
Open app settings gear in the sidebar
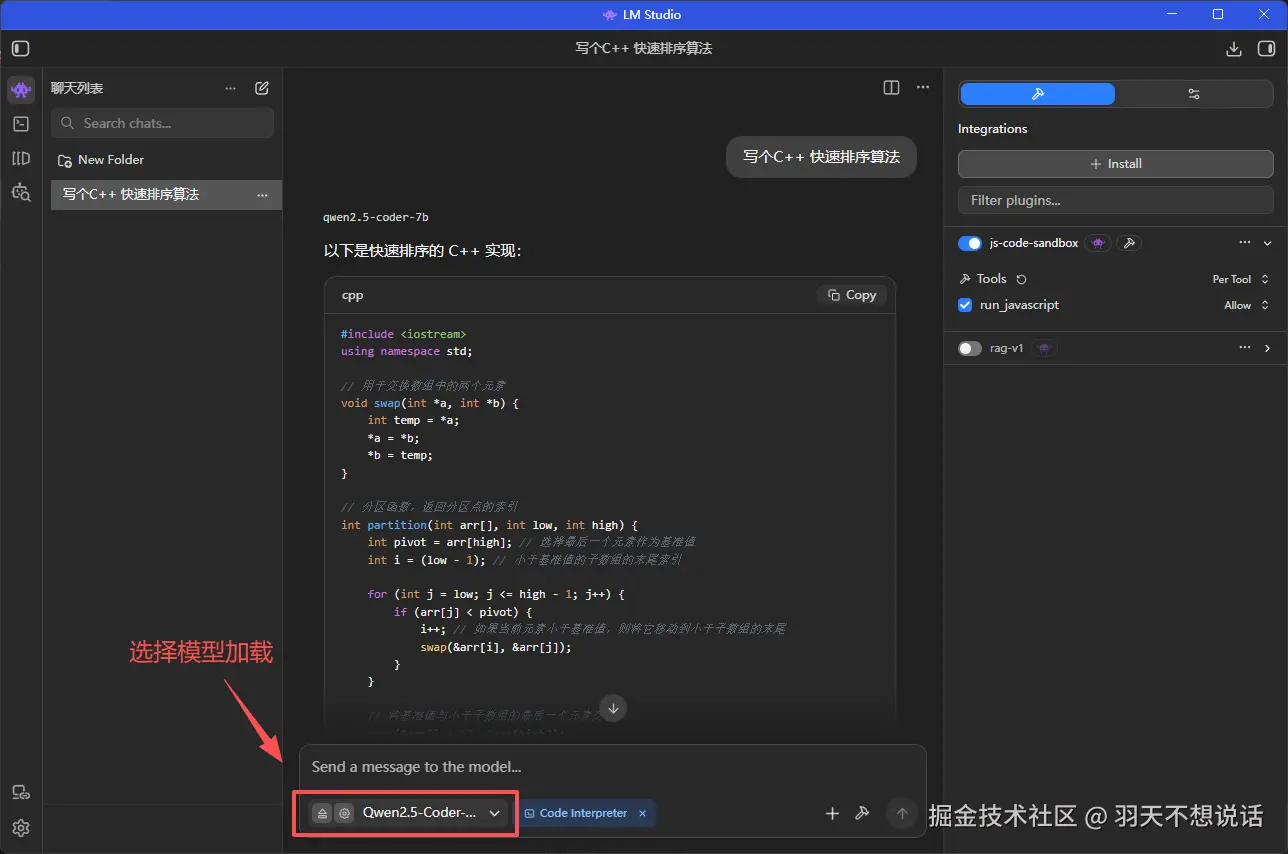pos(21,828)
